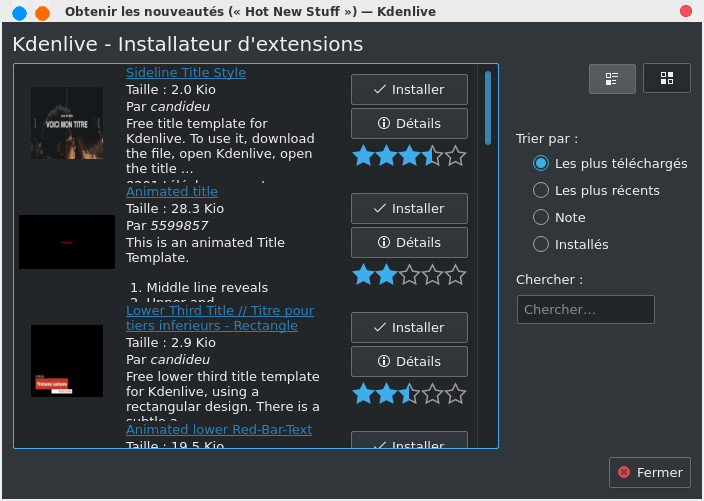Open Détails for Sideline Title Style

click(409, 123)
